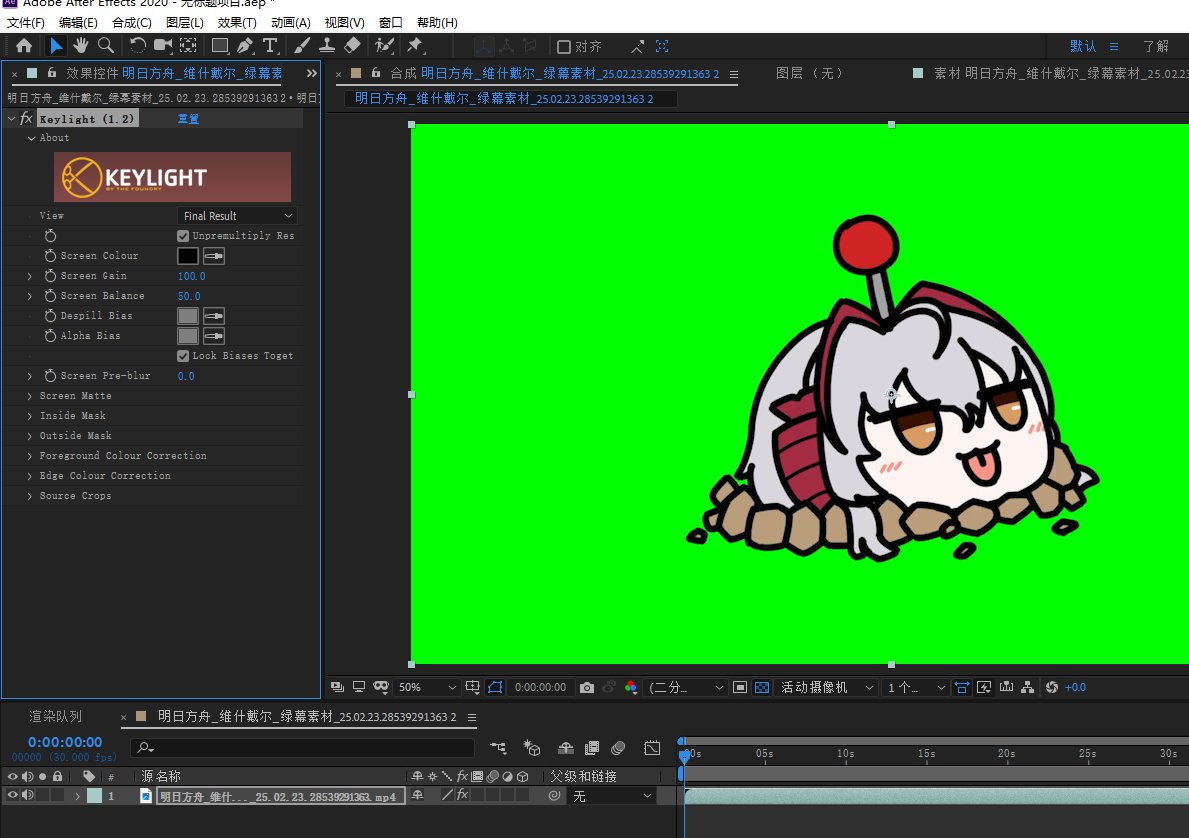Open grid and guide options icon
This screenshot has height=838, width=1189.
coord(472,687)
